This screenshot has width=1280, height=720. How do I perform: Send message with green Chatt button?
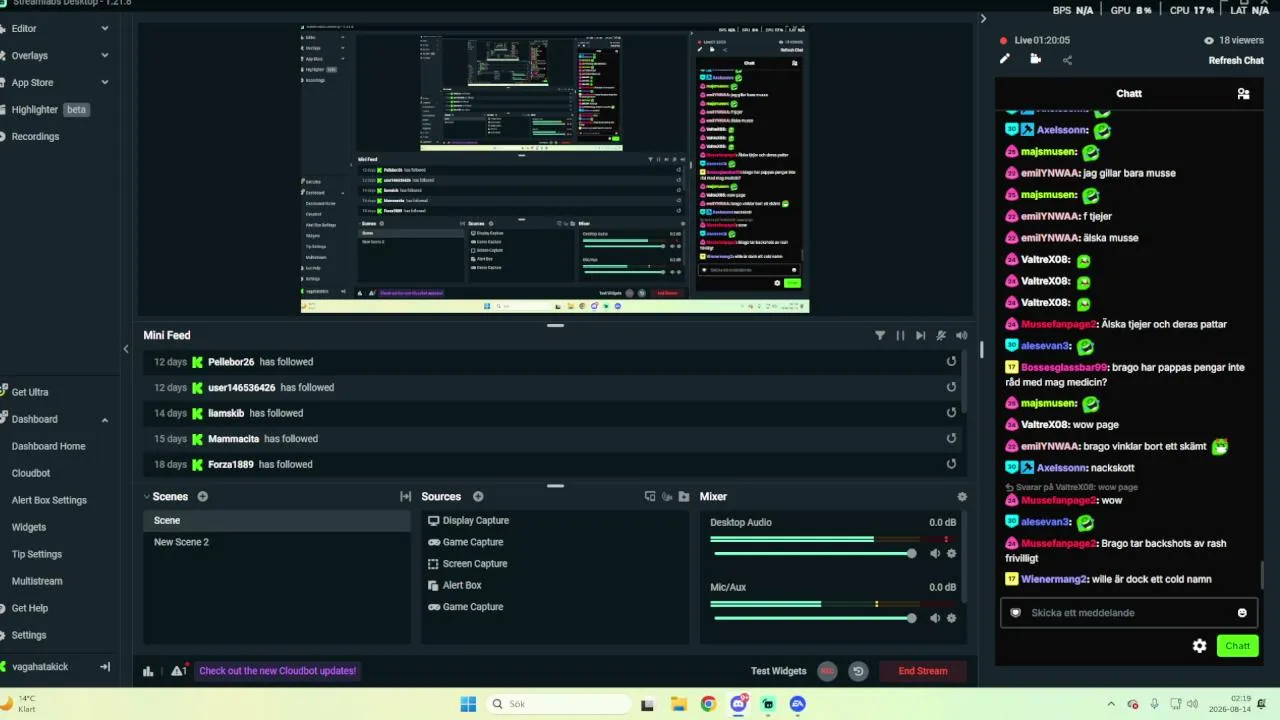(1238, 646)
